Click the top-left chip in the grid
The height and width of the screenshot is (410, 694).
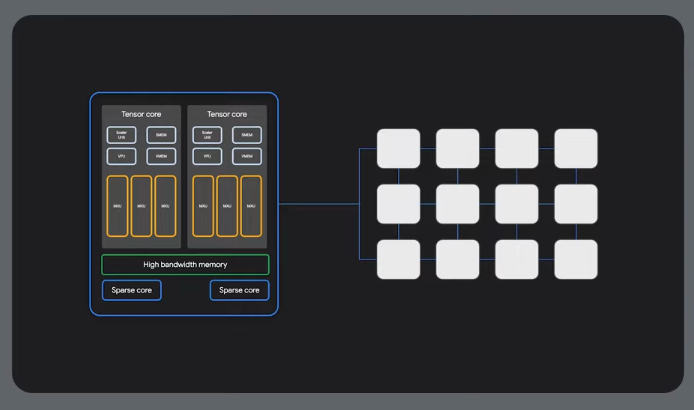tap(398, 148)
